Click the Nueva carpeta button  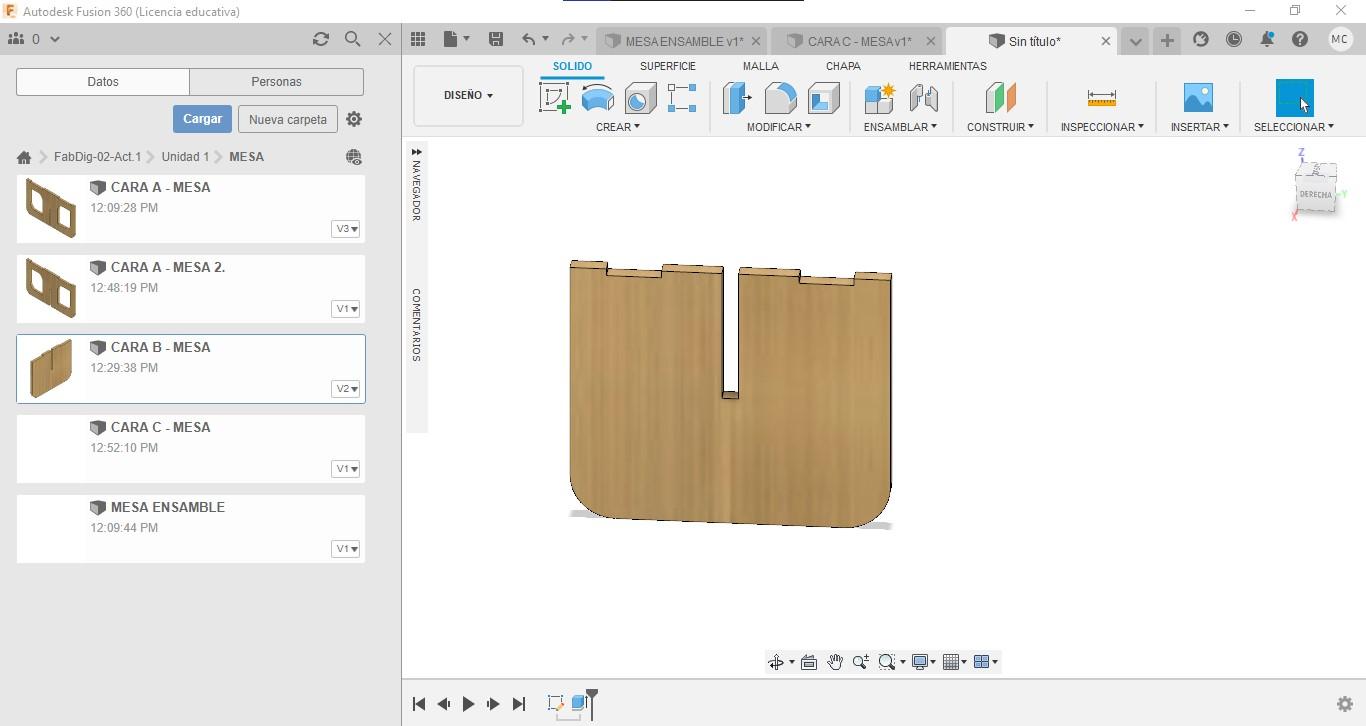coord(287,119)
